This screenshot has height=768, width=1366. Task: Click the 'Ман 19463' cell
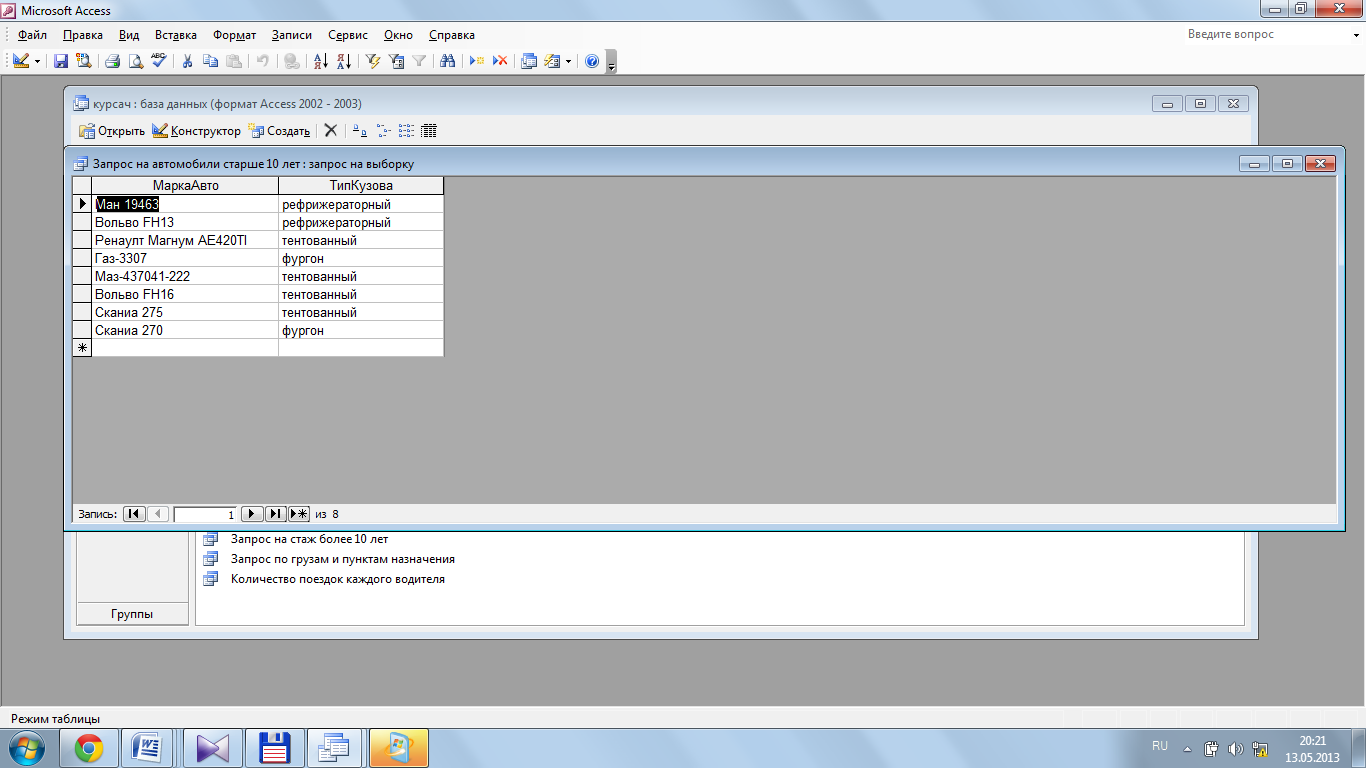tap(185, 204)
